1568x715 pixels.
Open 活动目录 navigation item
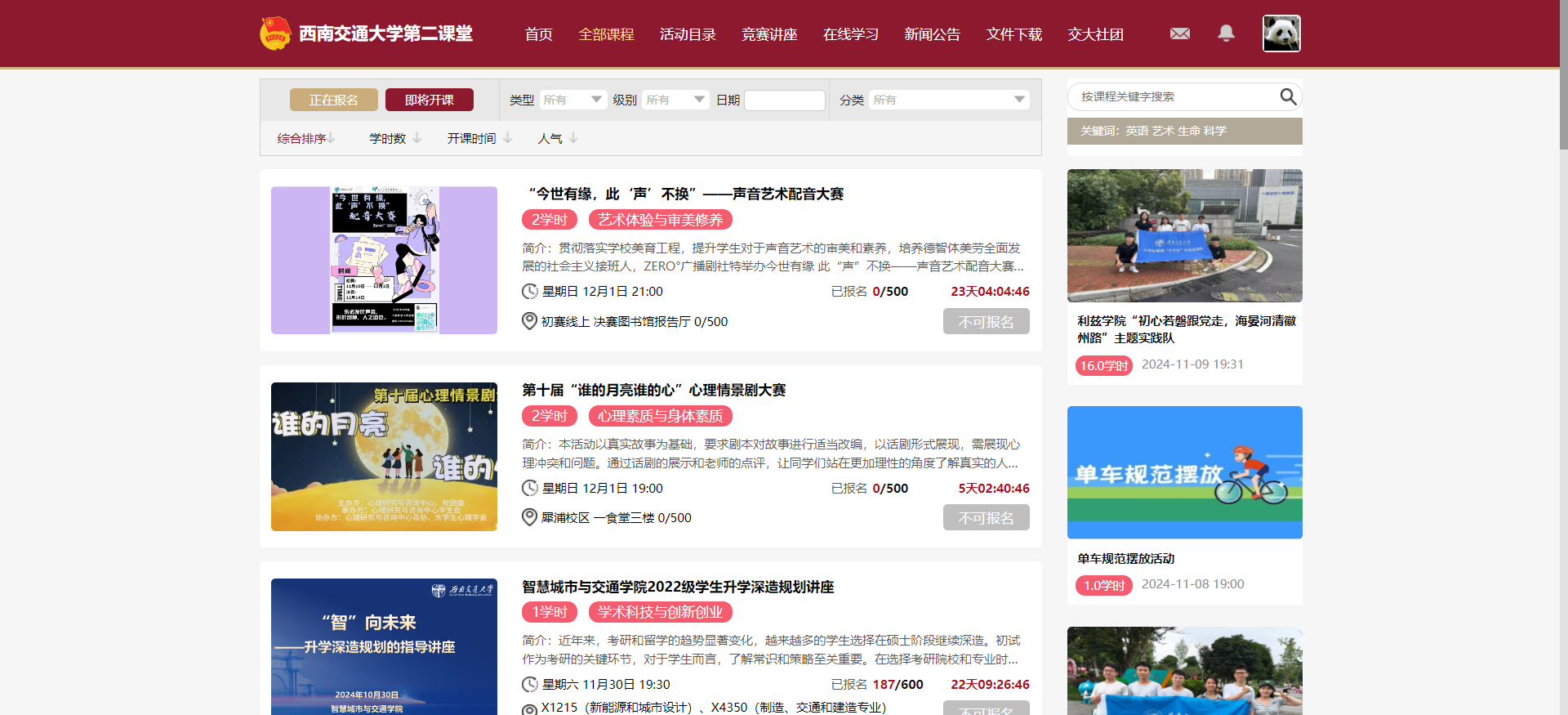pos(688,34)
